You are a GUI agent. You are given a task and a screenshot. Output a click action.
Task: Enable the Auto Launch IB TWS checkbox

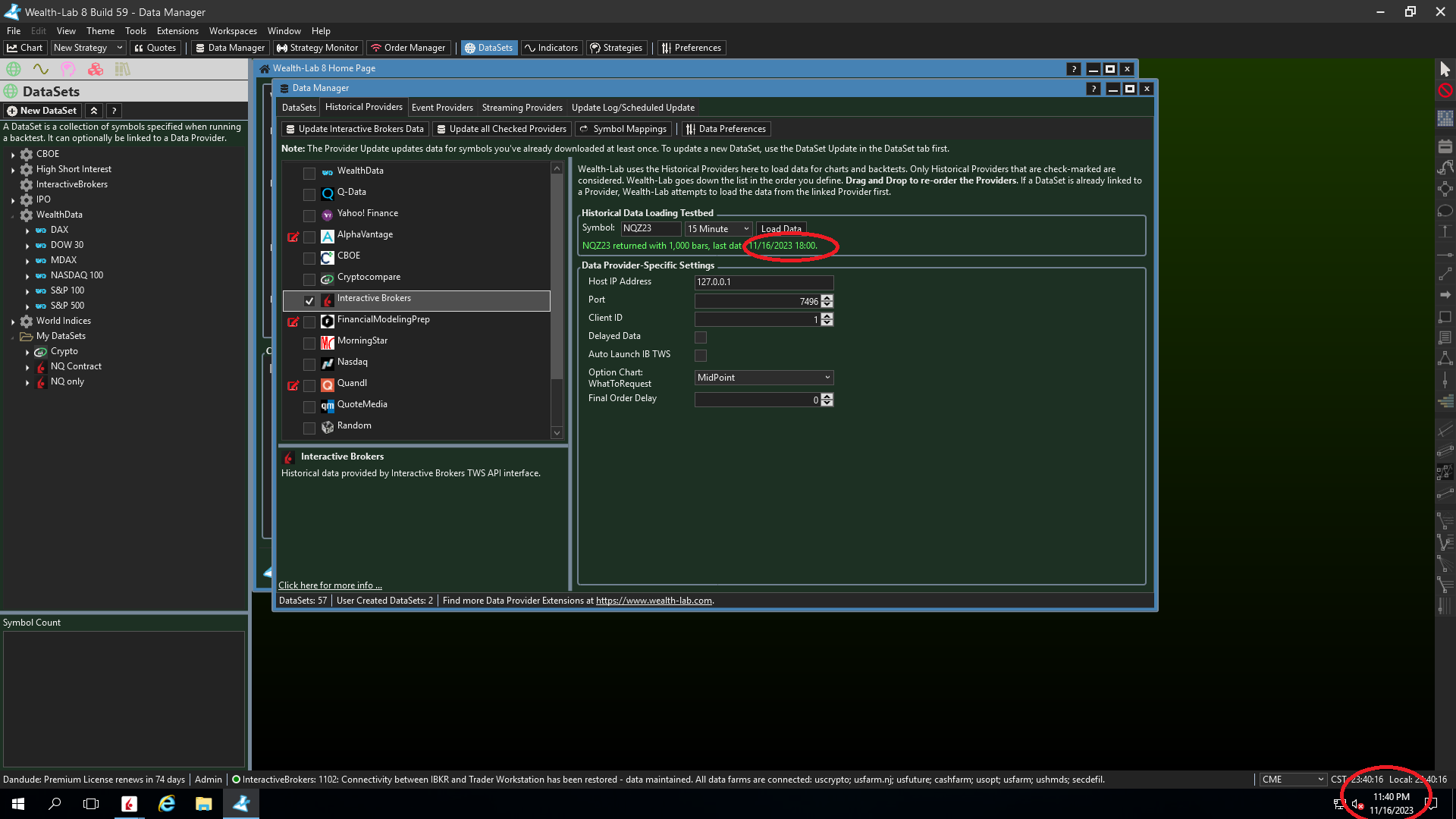701,355
